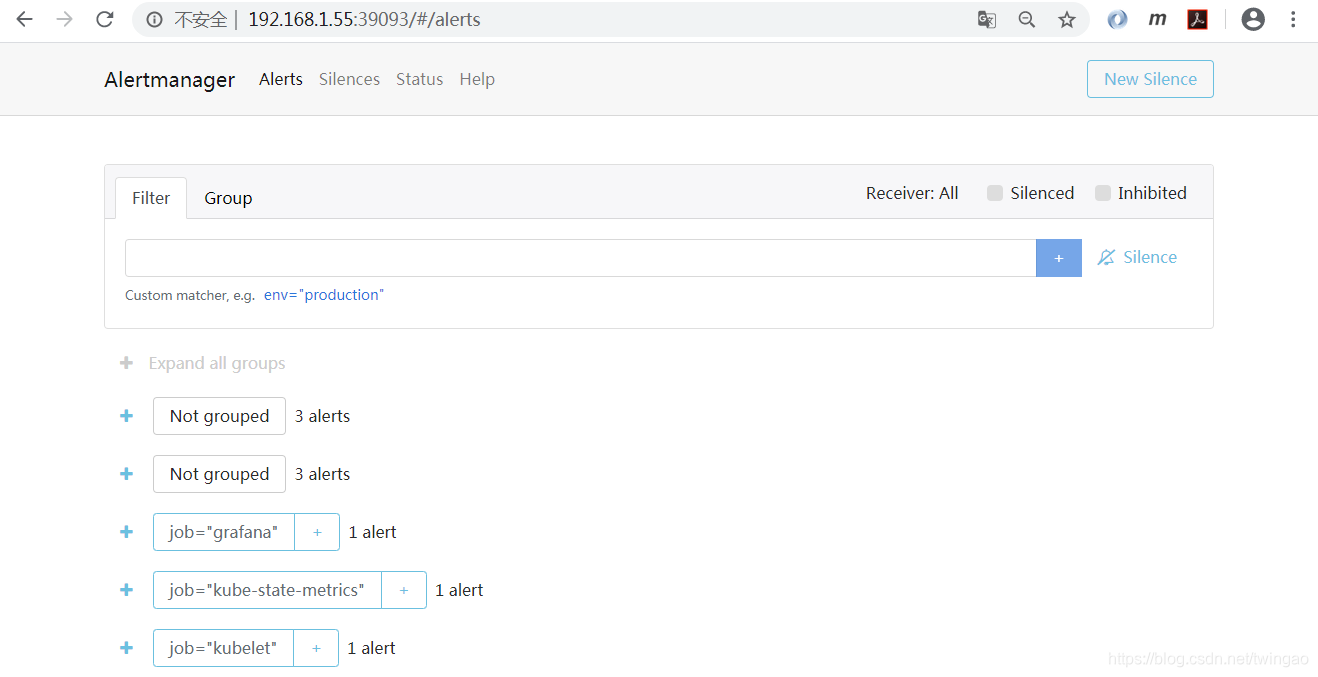Click the first Not grouped label button

pyautogui.click(x=219, y=416)
